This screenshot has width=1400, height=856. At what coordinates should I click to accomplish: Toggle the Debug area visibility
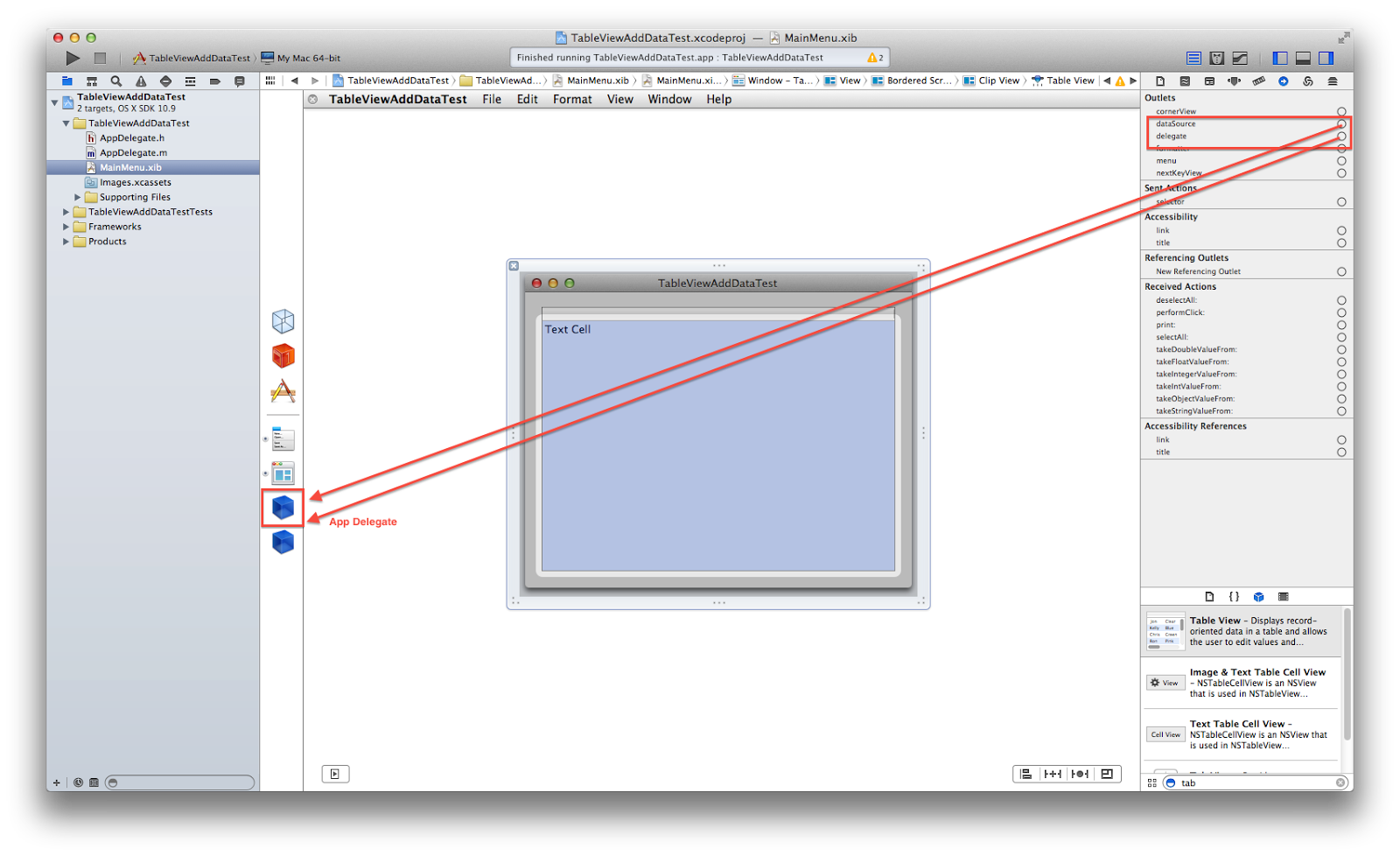point(1303,58)
